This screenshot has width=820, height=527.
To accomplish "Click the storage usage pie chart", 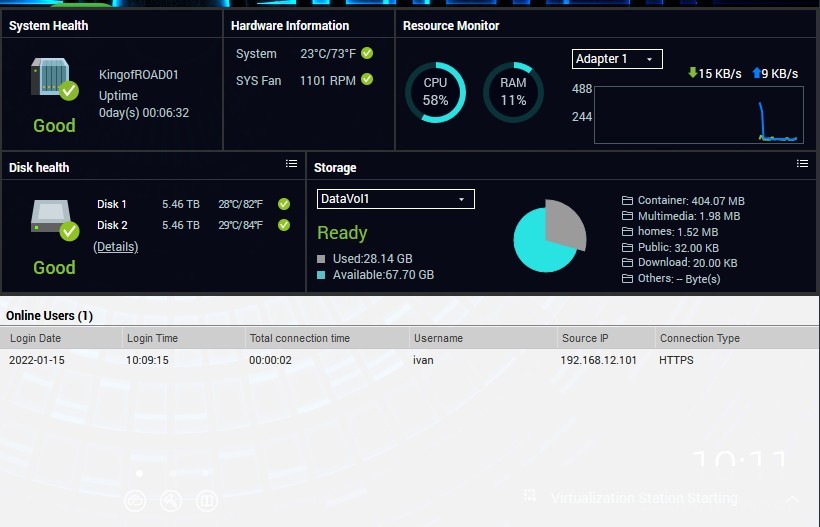I will (549, 236).
